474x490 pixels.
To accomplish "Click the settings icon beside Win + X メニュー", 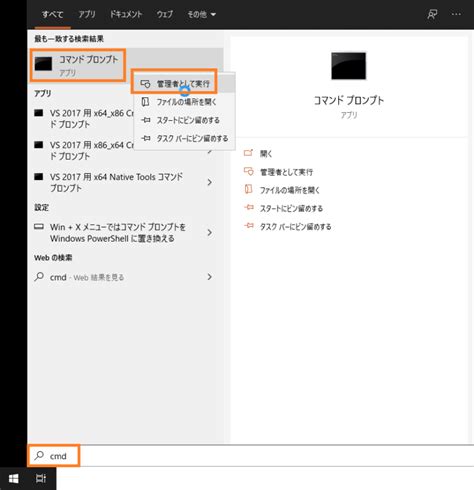I will (39, 227).
